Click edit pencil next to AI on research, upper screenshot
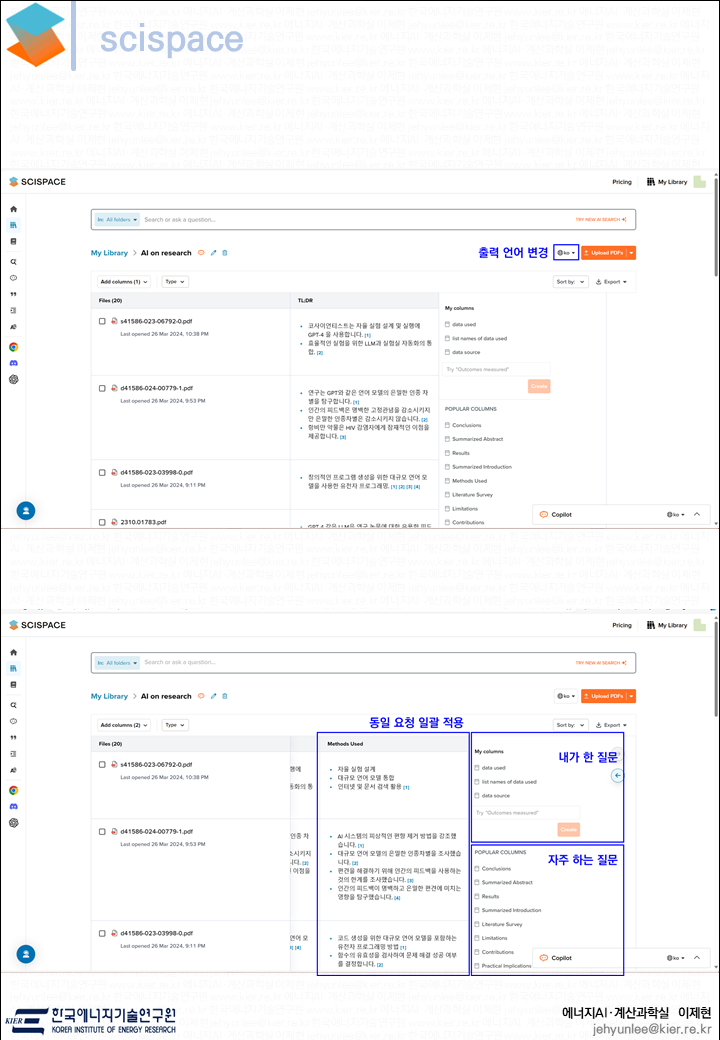Viewport: 720px width, 1040px height. 213,253
